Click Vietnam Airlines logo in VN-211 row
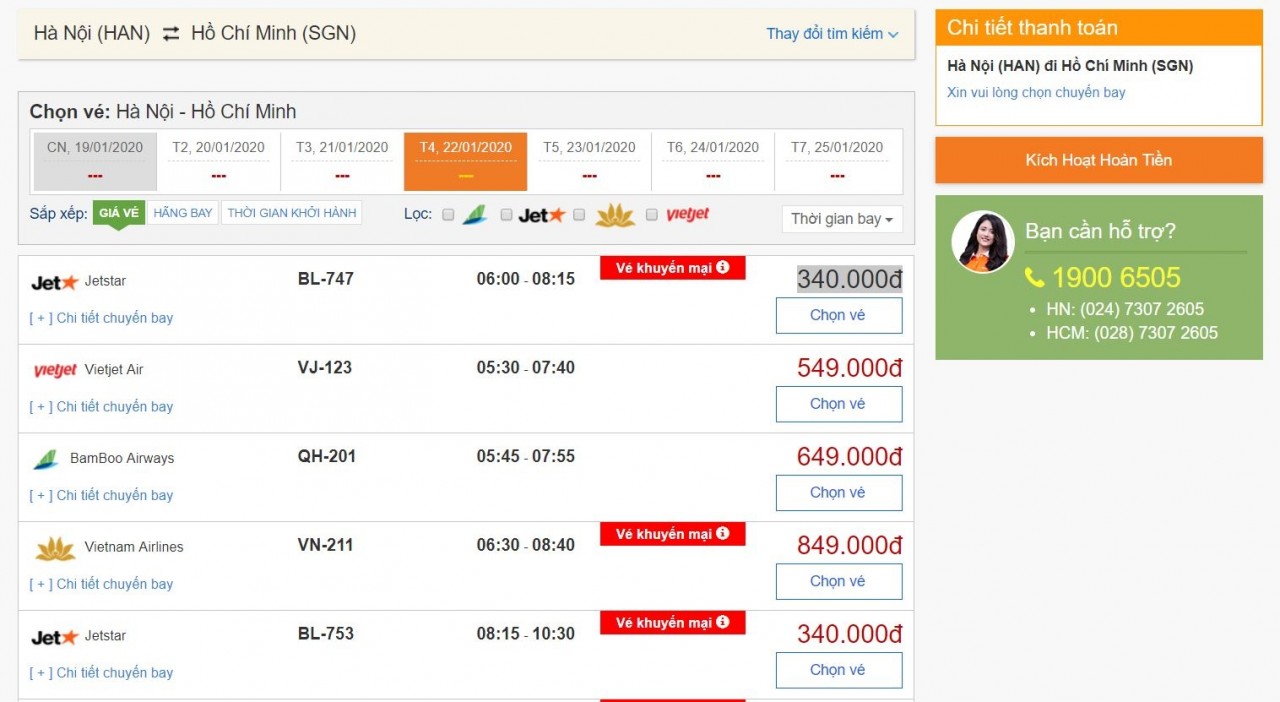The image size is (1280, 702). click(55, 548)
